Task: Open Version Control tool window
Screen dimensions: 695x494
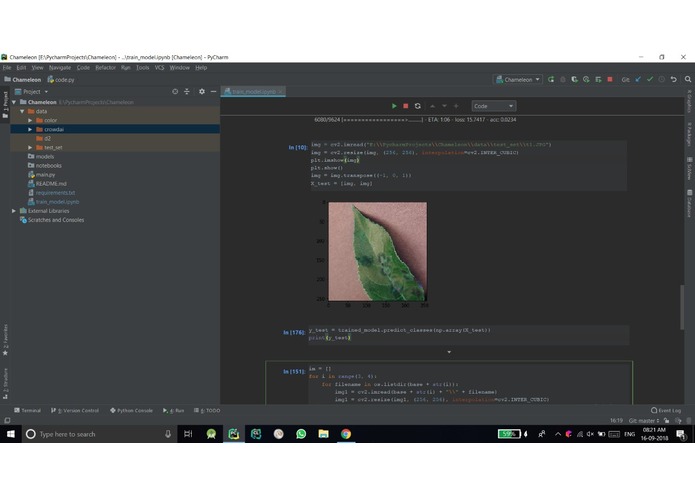Action: coord(75,411)
